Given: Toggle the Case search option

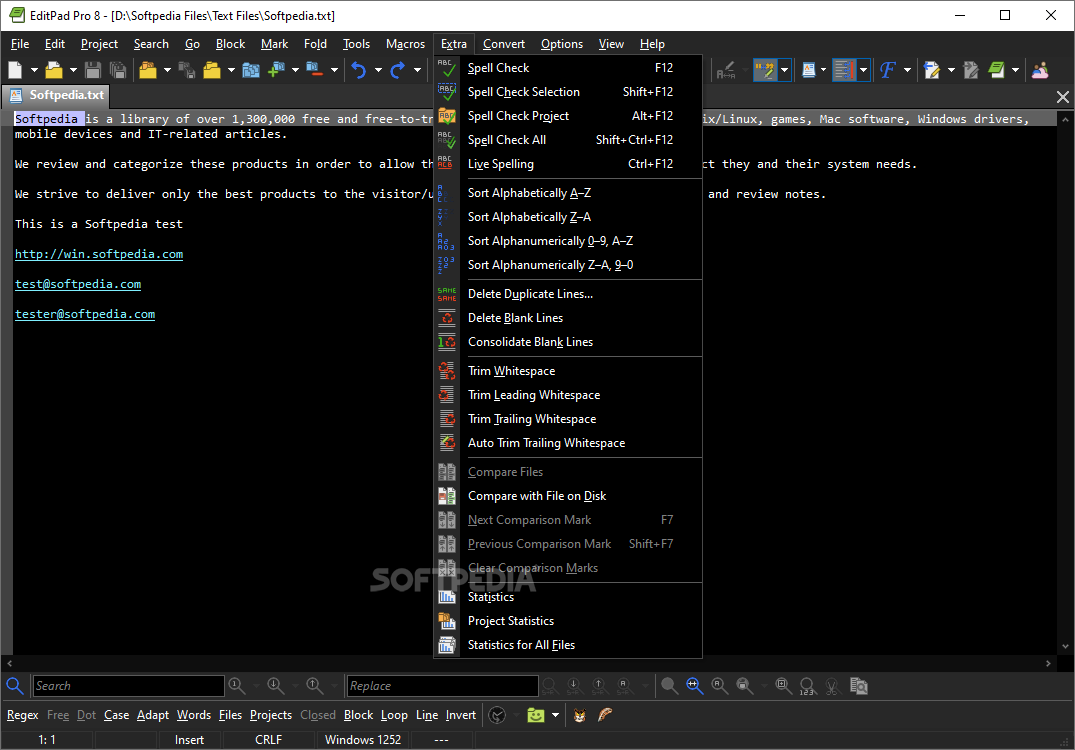Looking at the screenshot, I should coord(117,715).
